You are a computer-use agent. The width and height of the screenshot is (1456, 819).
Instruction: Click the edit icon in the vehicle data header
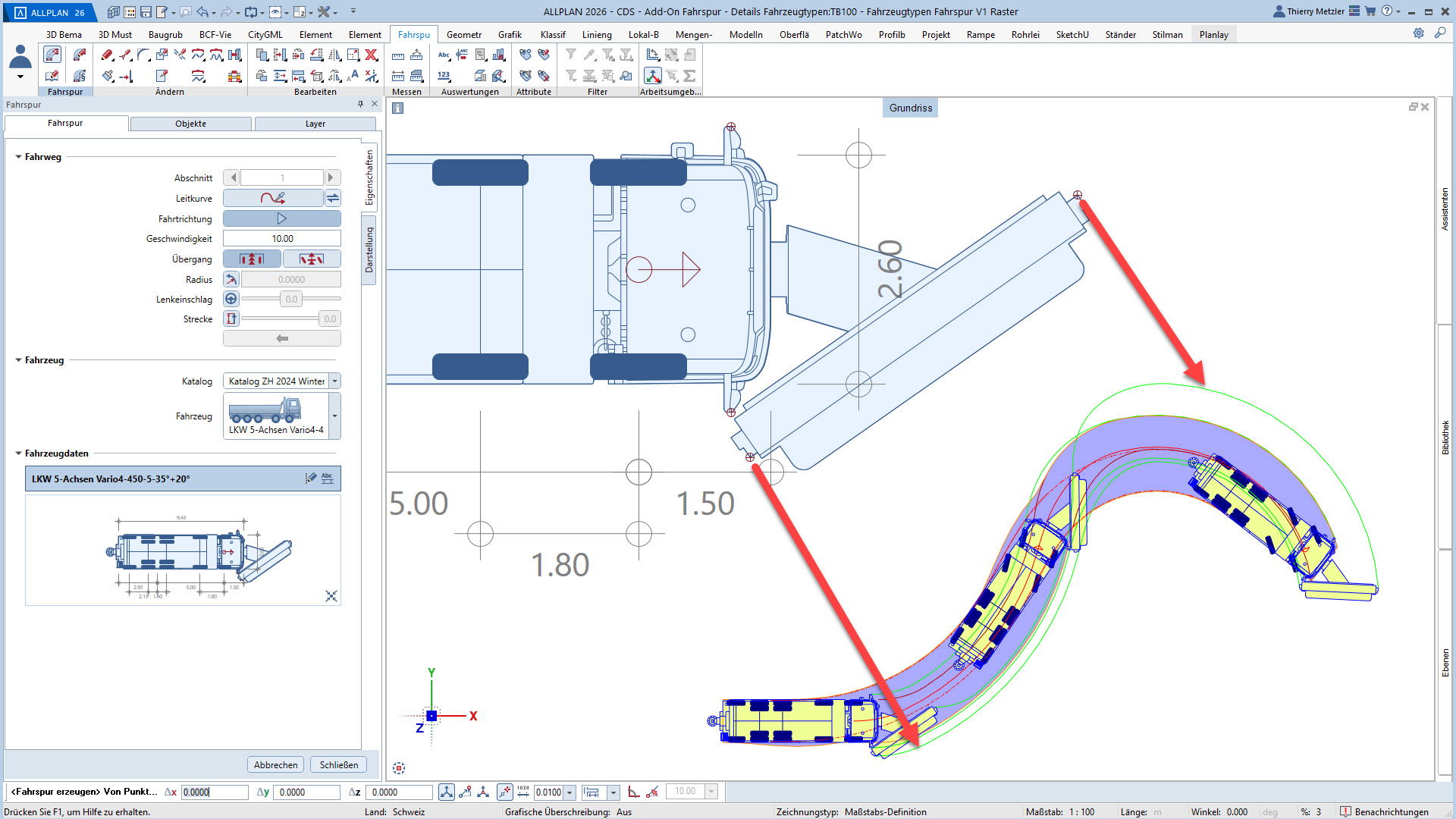[x=311, y=479]
